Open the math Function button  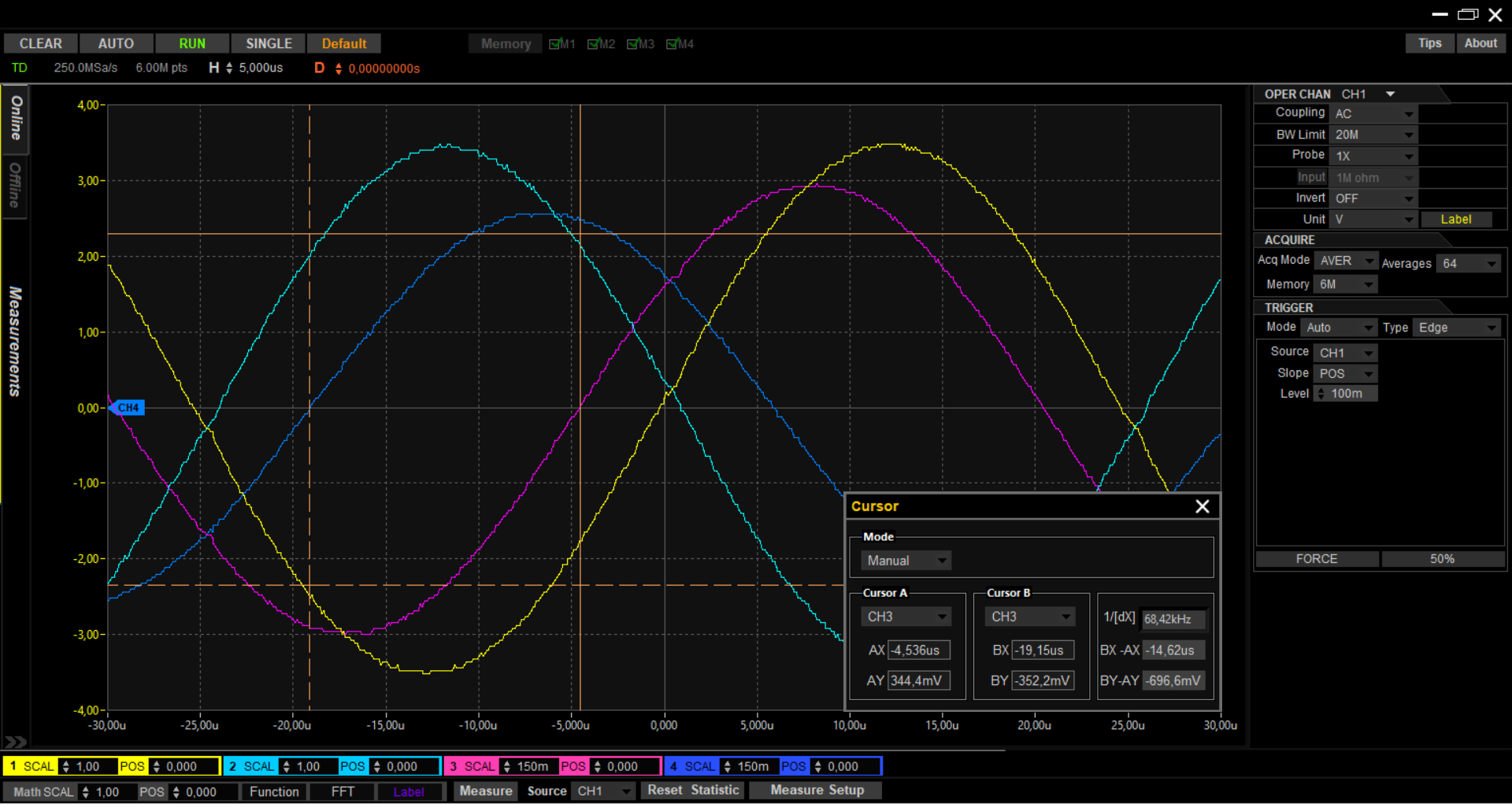(x=274, y=792)
